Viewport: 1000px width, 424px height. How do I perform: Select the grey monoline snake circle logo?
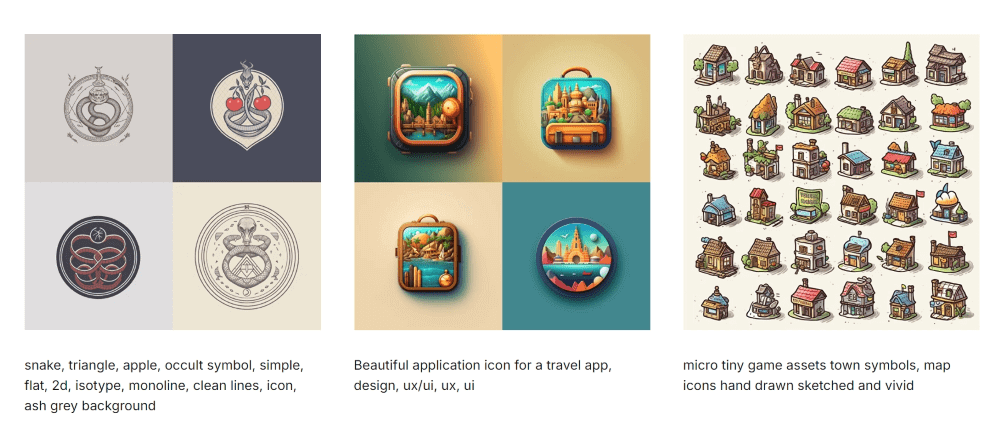pos(98,108)
